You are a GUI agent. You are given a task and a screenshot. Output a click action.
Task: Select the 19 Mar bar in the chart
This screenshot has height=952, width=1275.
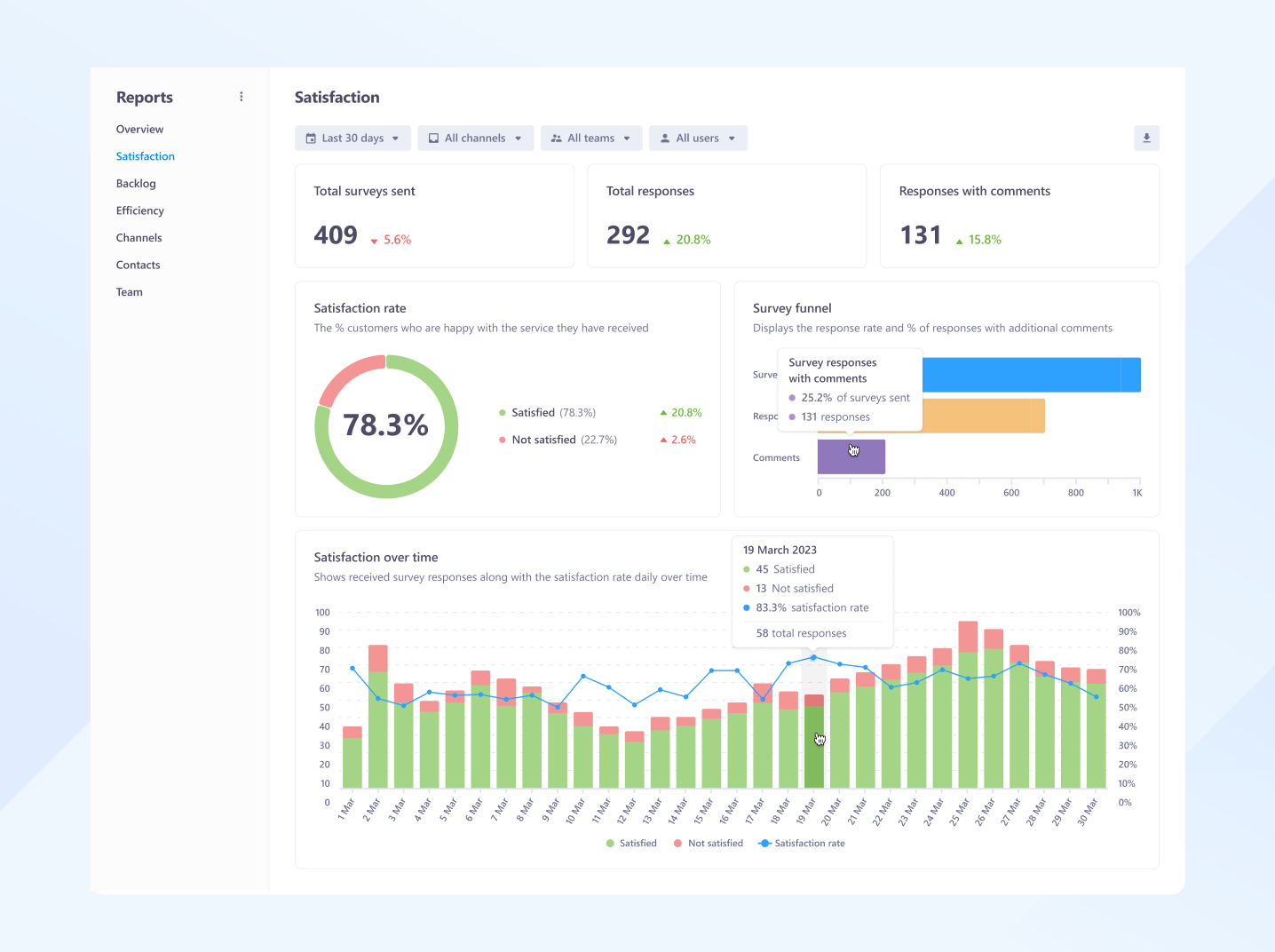[x=814, y=742]
